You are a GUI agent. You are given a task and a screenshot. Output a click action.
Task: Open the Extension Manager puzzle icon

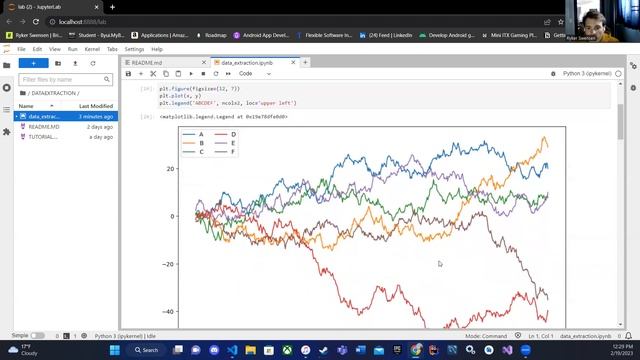(x=7, y=132)
